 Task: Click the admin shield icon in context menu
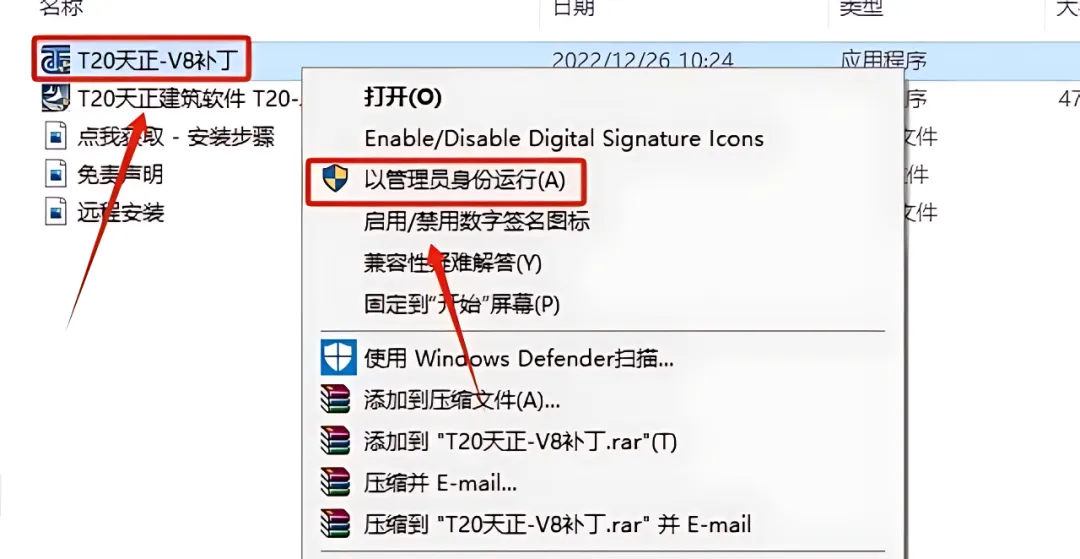point(335,178)
